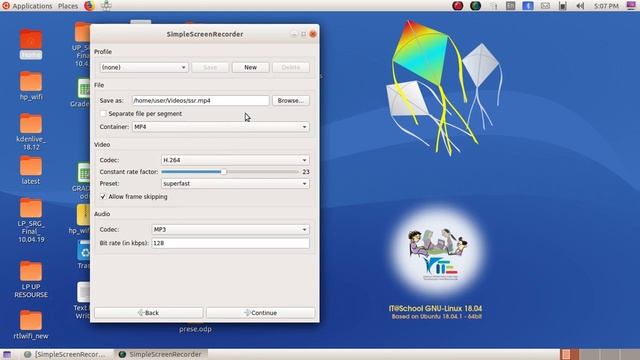
Task: Open the video Codec dropdown H.264
Action: 235,160
